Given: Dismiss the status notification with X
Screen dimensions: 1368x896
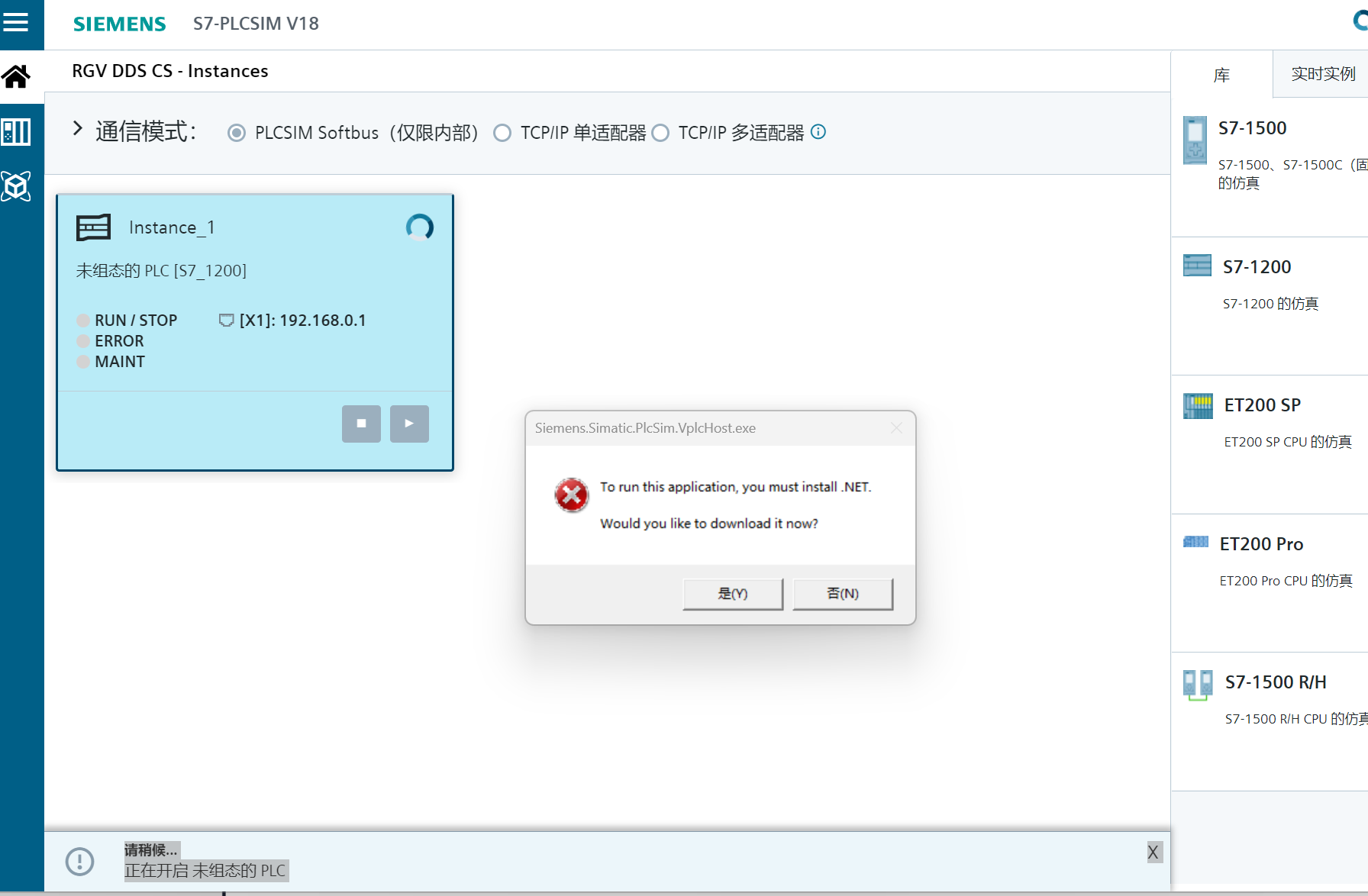Looking at the screenshot, I should [x=1153, y=852].
